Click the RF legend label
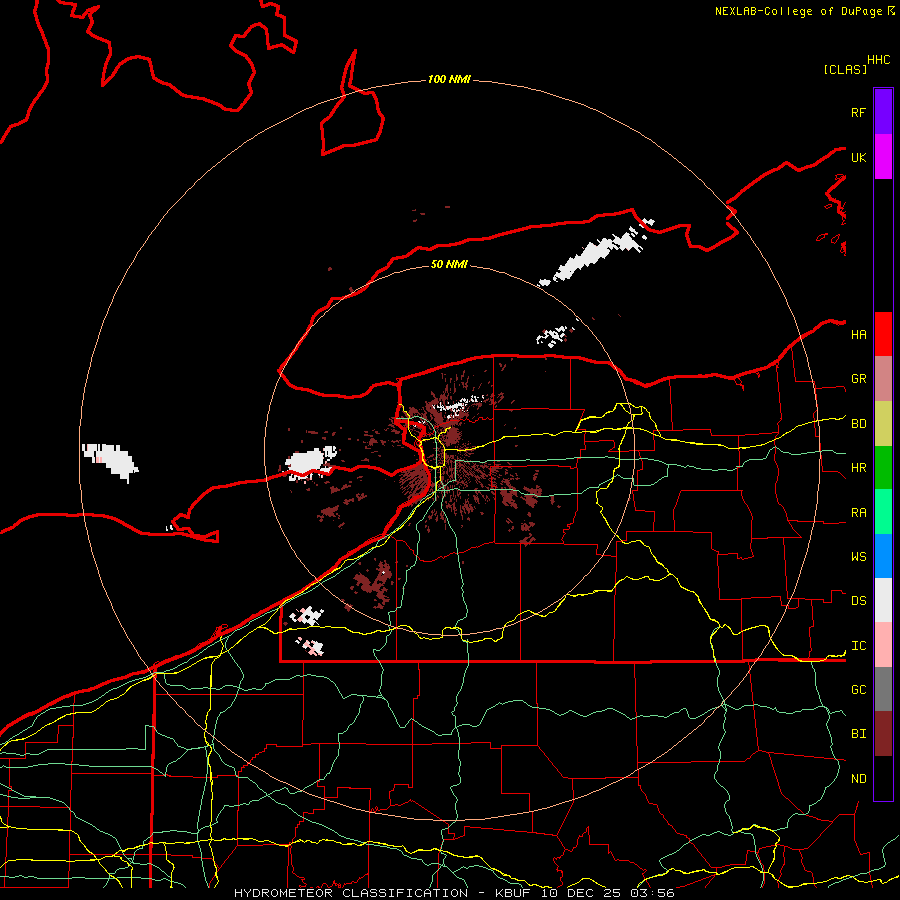 pyautogui.click(x=858, y=112)
